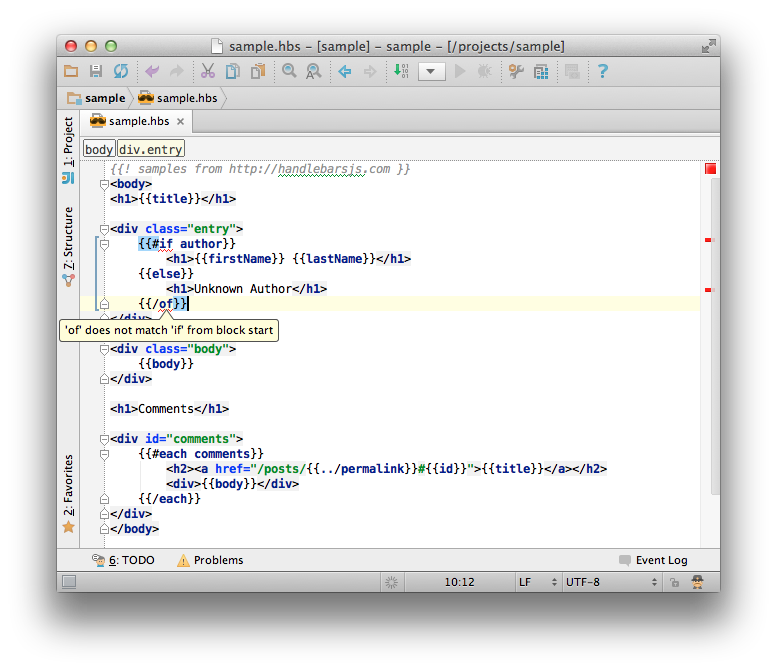Click the Make project build icon
The height and width of the screenshot is (671, 777).
click(401, 71)
